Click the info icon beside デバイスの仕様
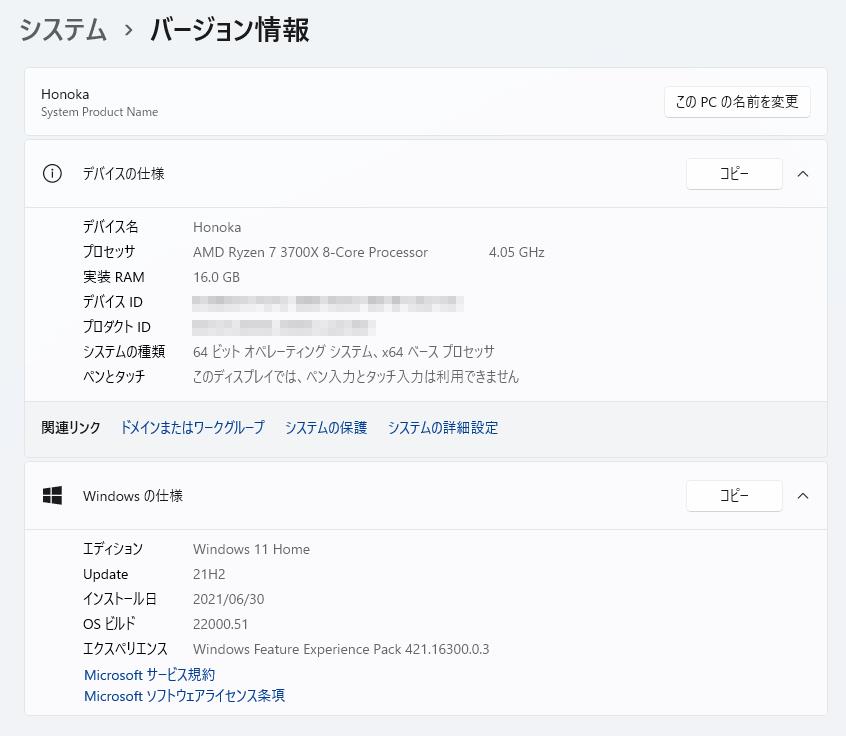Image resolution: width=846 pixels, height=736 pixels. pyautogui.click(x=52, y=174)
